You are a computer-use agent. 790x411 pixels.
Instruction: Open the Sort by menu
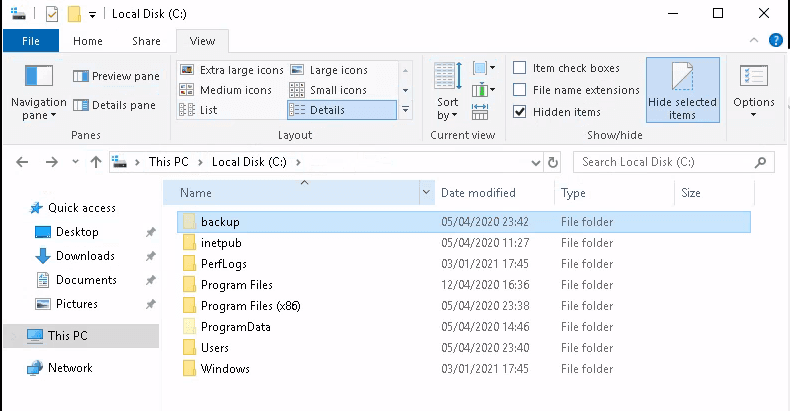coord(447,92)
